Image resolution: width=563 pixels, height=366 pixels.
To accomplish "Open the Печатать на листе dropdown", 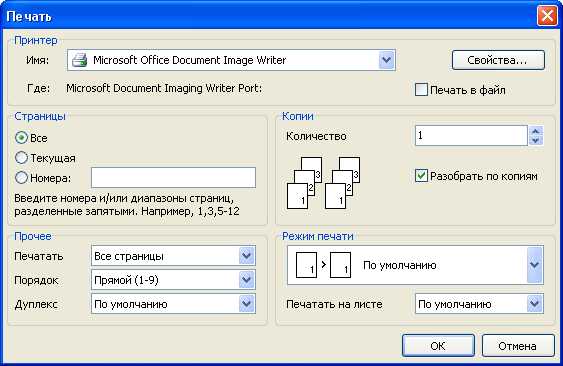I will 535,304.
